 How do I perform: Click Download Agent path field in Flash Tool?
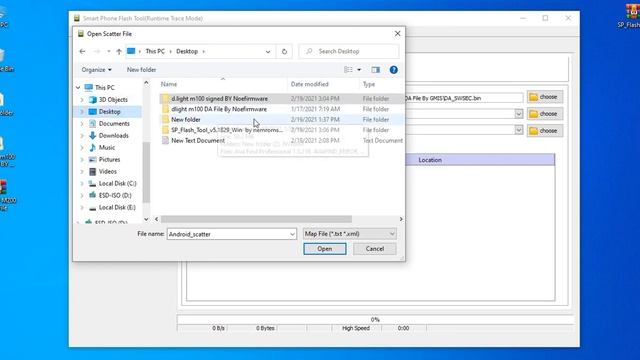click(464, 98)
